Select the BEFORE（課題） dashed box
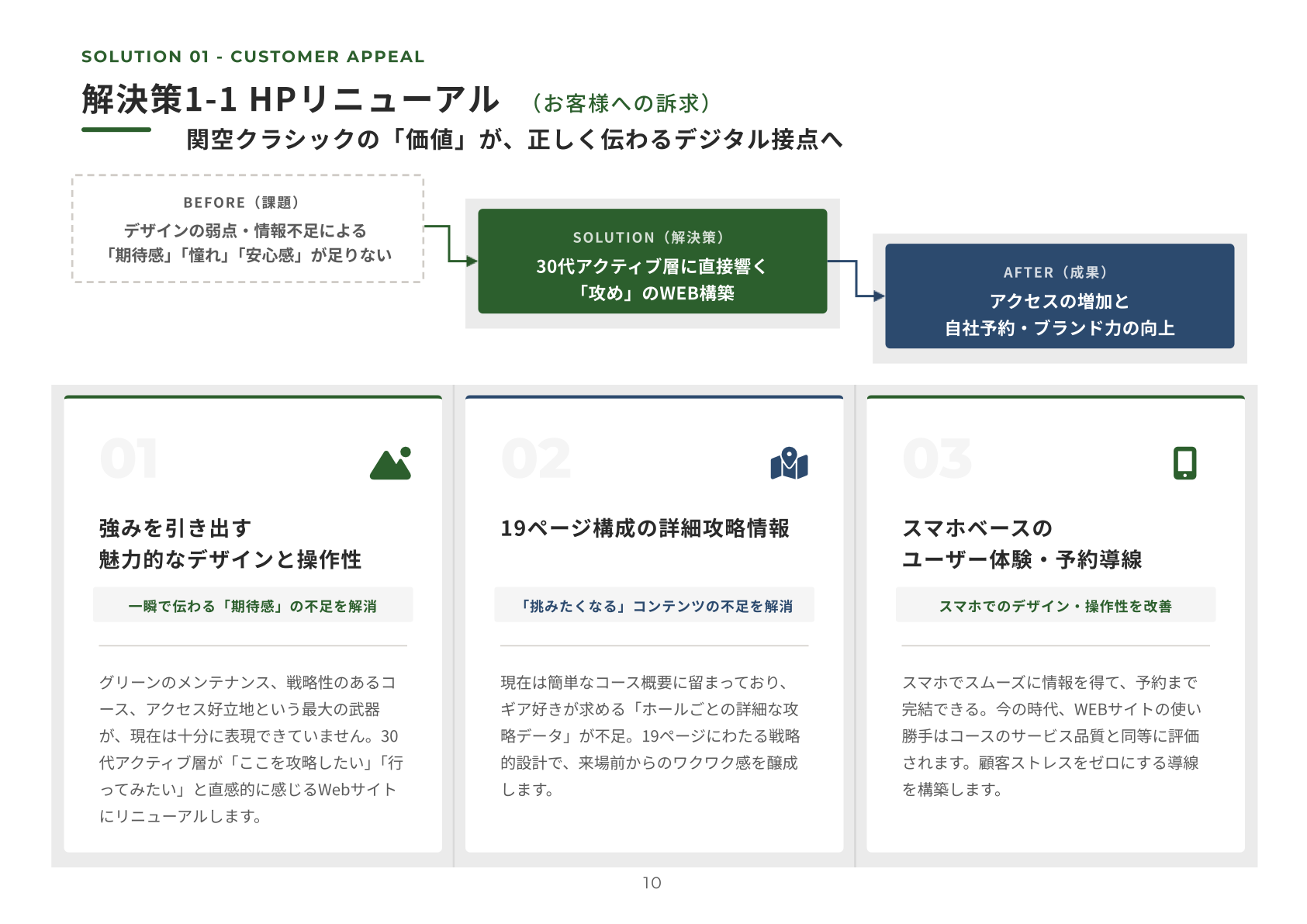Image resolution: width=1307 pixels, height=924 pixels. pos(248,228)
